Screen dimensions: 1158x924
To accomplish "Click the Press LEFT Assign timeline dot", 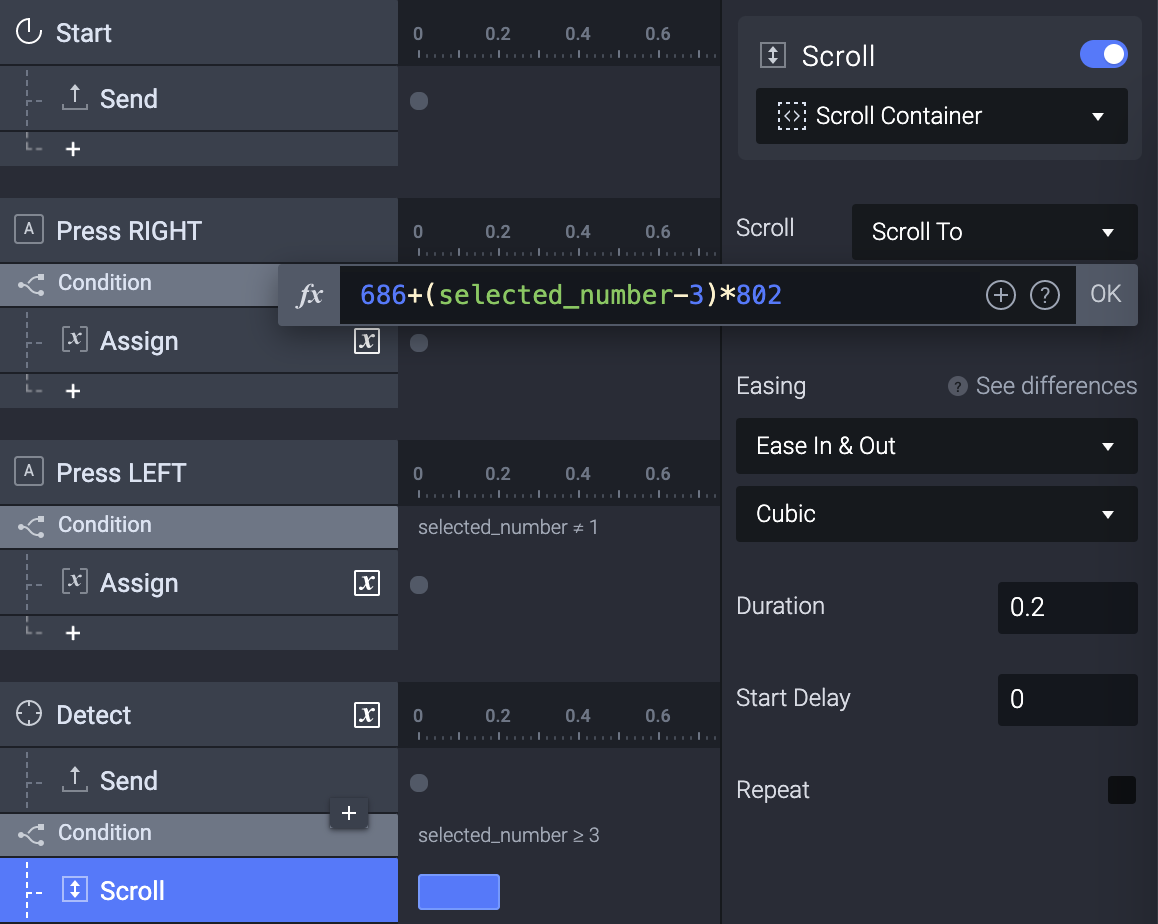I will (x=419, y=585).
